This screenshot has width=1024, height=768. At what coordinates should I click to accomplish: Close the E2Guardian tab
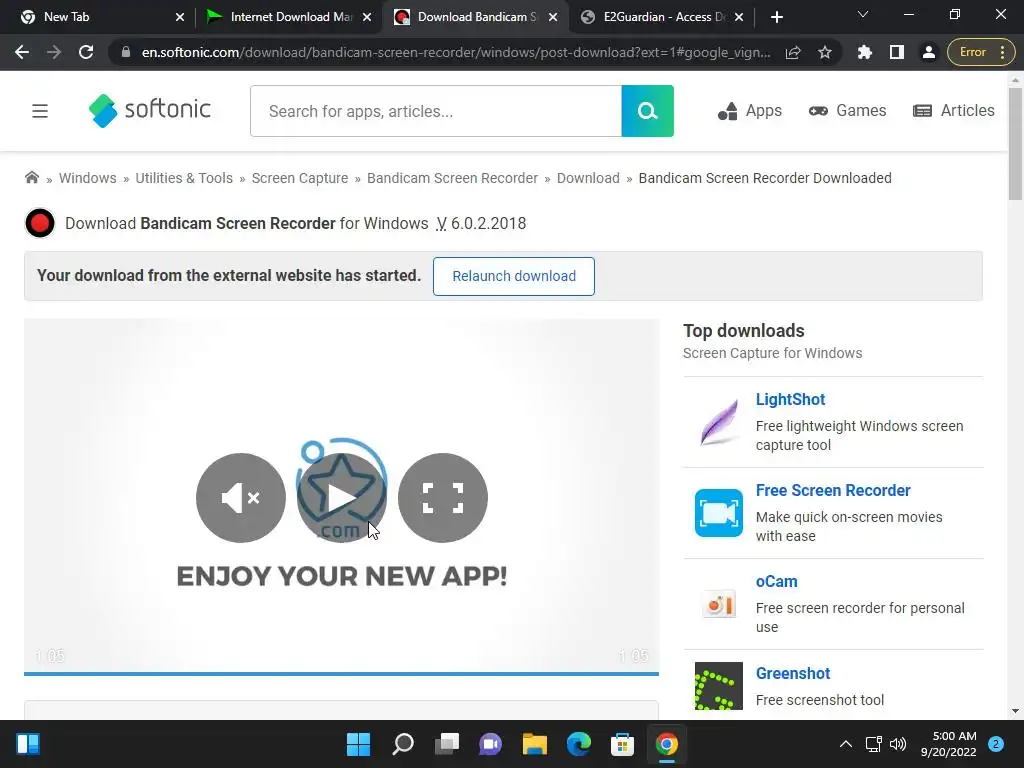739,17
